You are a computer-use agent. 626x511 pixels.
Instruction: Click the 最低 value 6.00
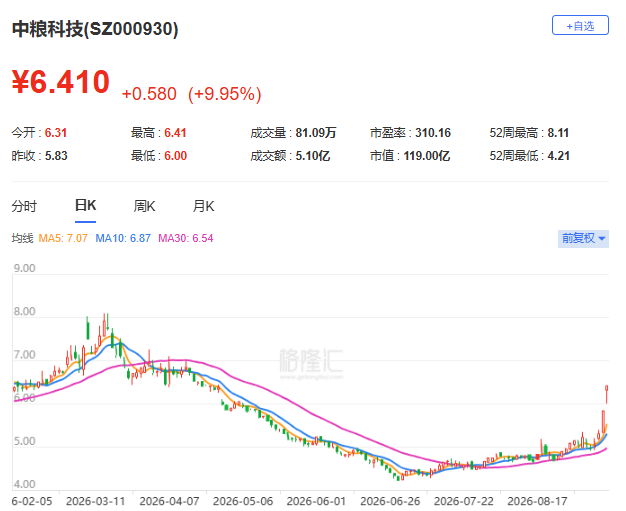tap(175, 156)
